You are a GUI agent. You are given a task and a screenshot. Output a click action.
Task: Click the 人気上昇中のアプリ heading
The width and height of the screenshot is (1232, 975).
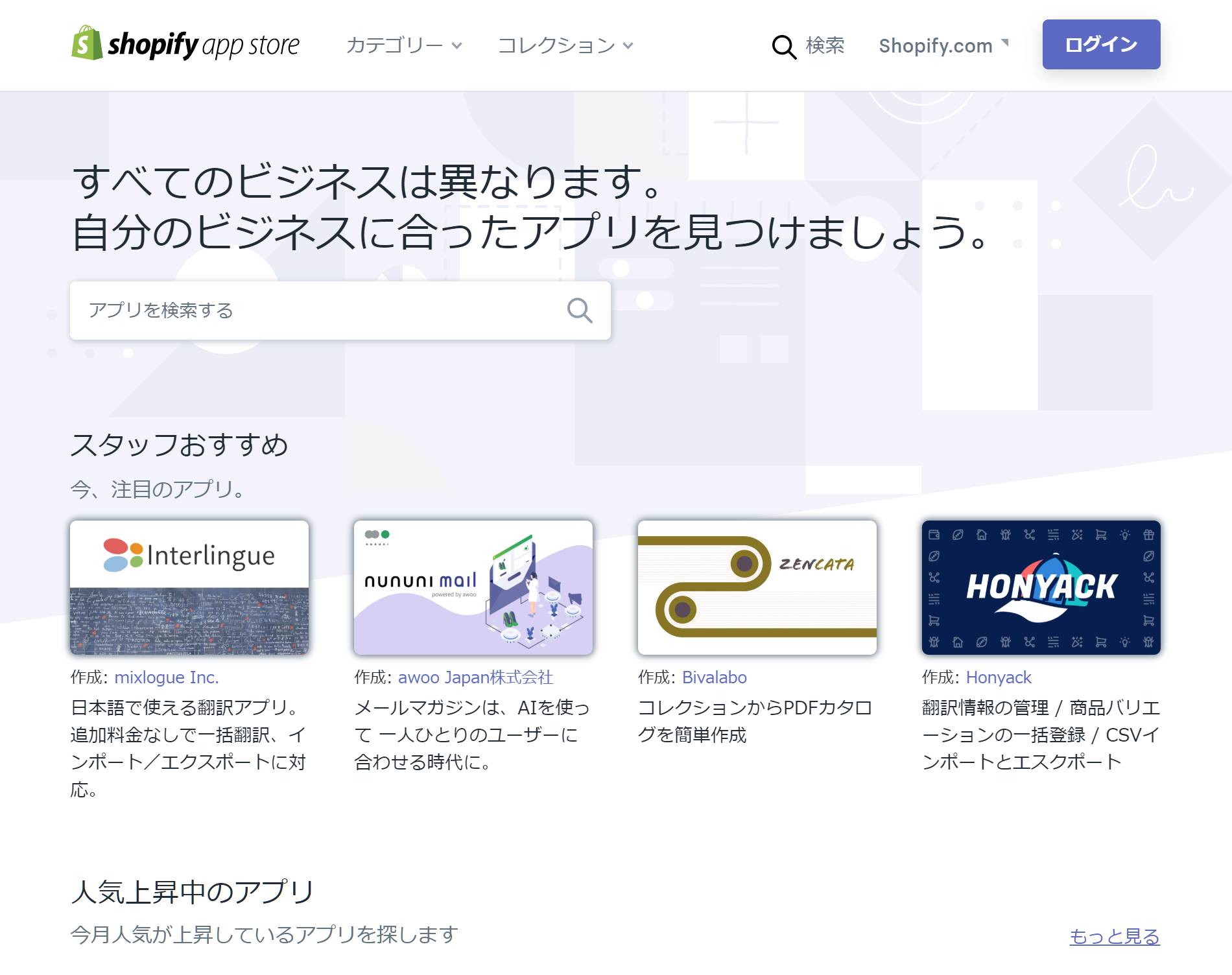(x=192, y=892)
